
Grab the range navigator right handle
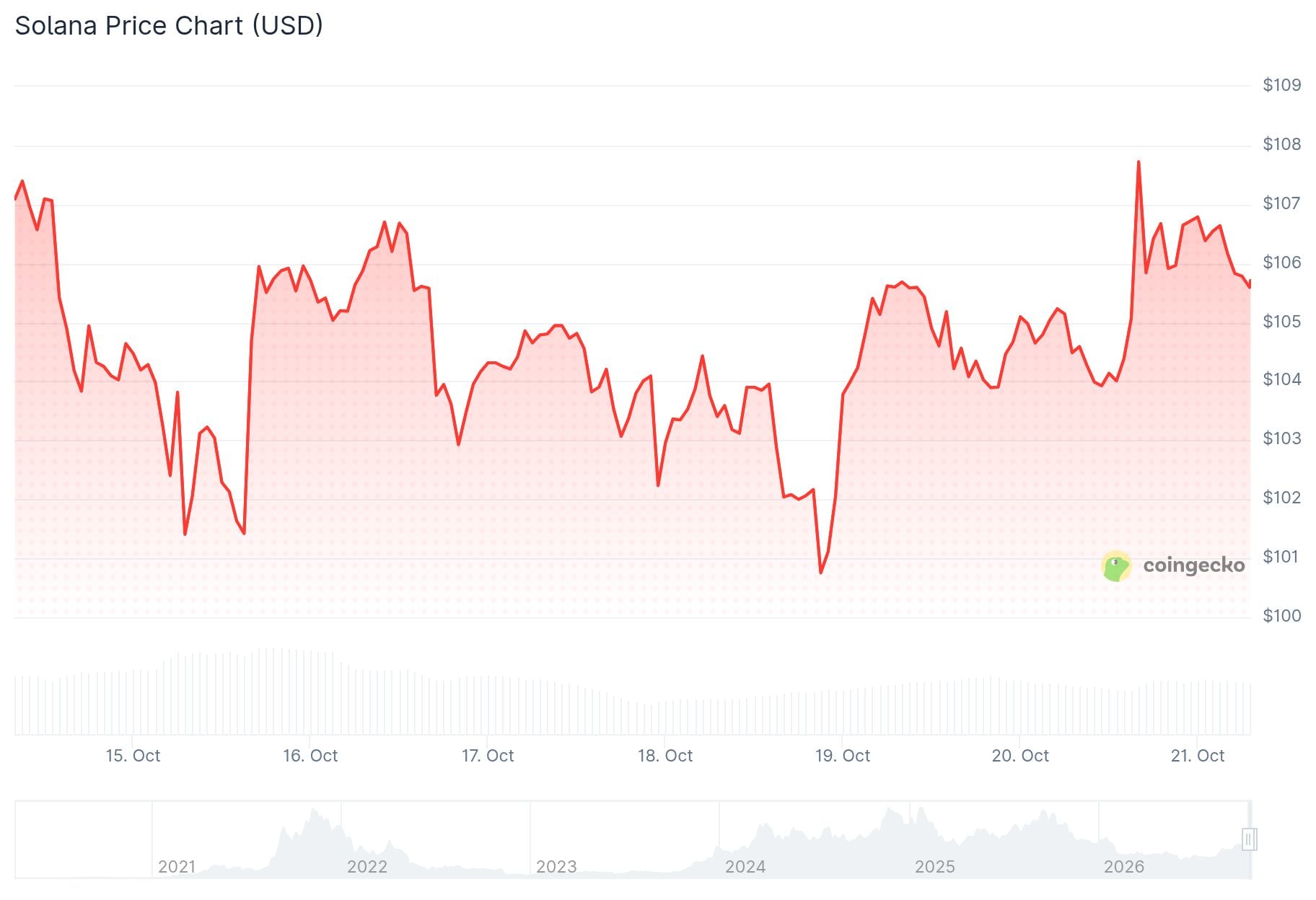1250,839
